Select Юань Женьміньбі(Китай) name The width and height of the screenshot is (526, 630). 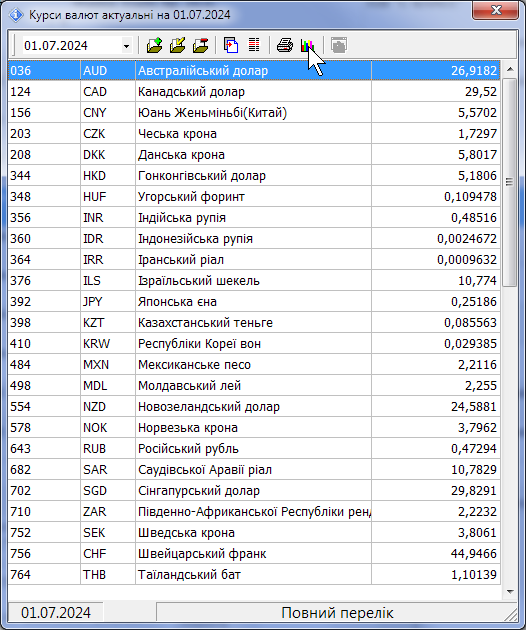(212, 112)
